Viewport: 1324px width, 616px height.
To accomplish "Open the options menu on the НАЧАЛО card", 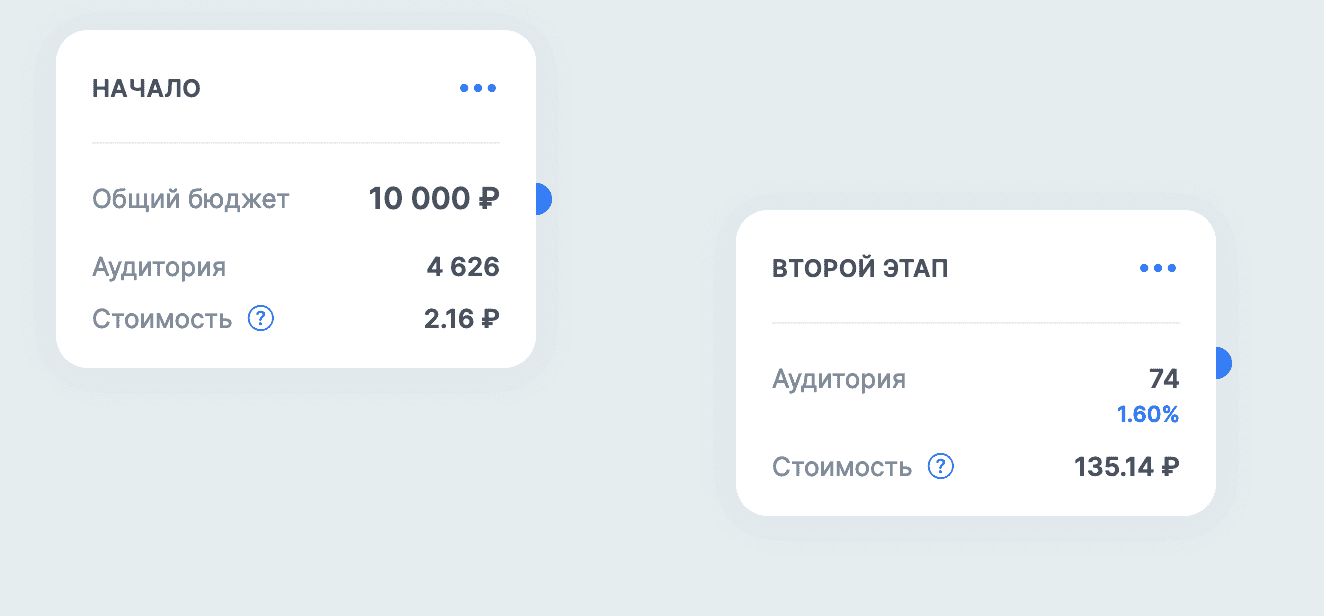I will pyautogui.click(x=478, y=87).
